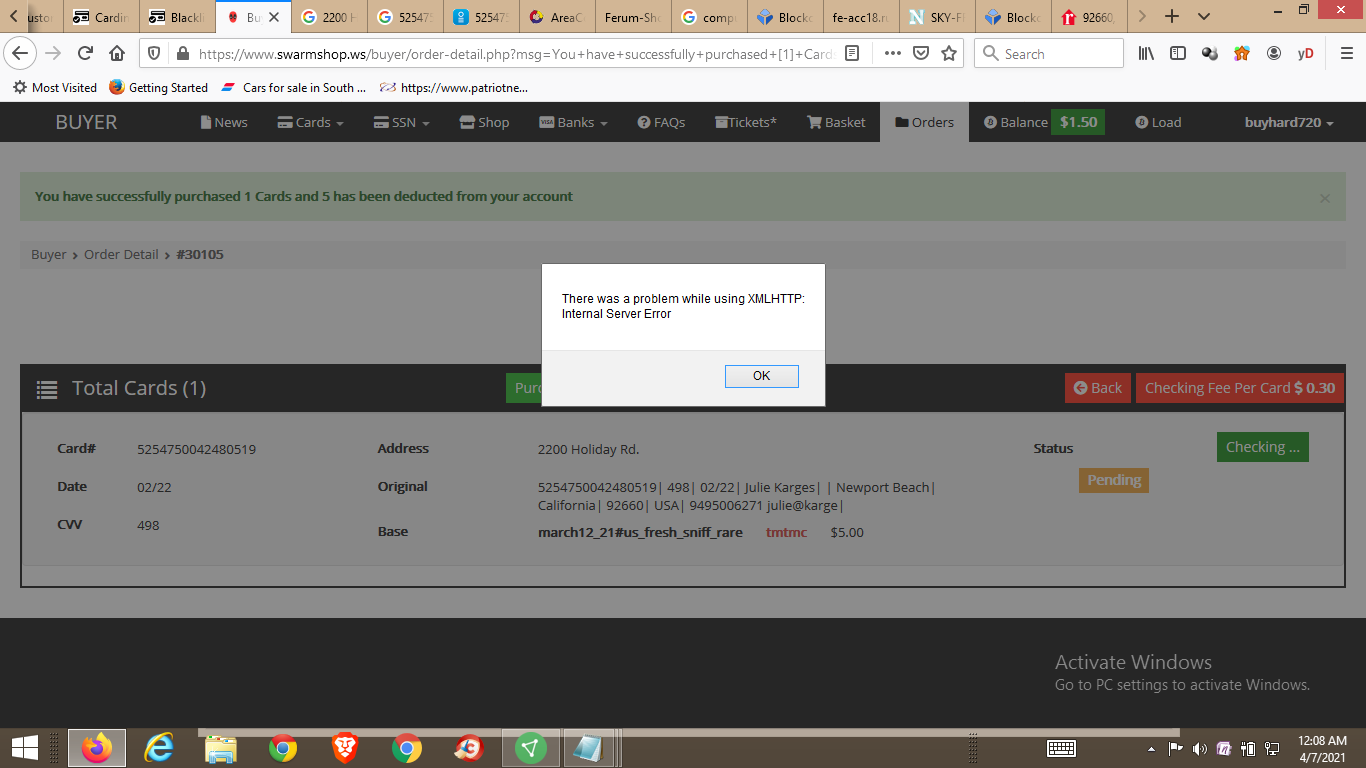Open the Banks dropdown
The image size is (1366, 768).
point(572,121)
